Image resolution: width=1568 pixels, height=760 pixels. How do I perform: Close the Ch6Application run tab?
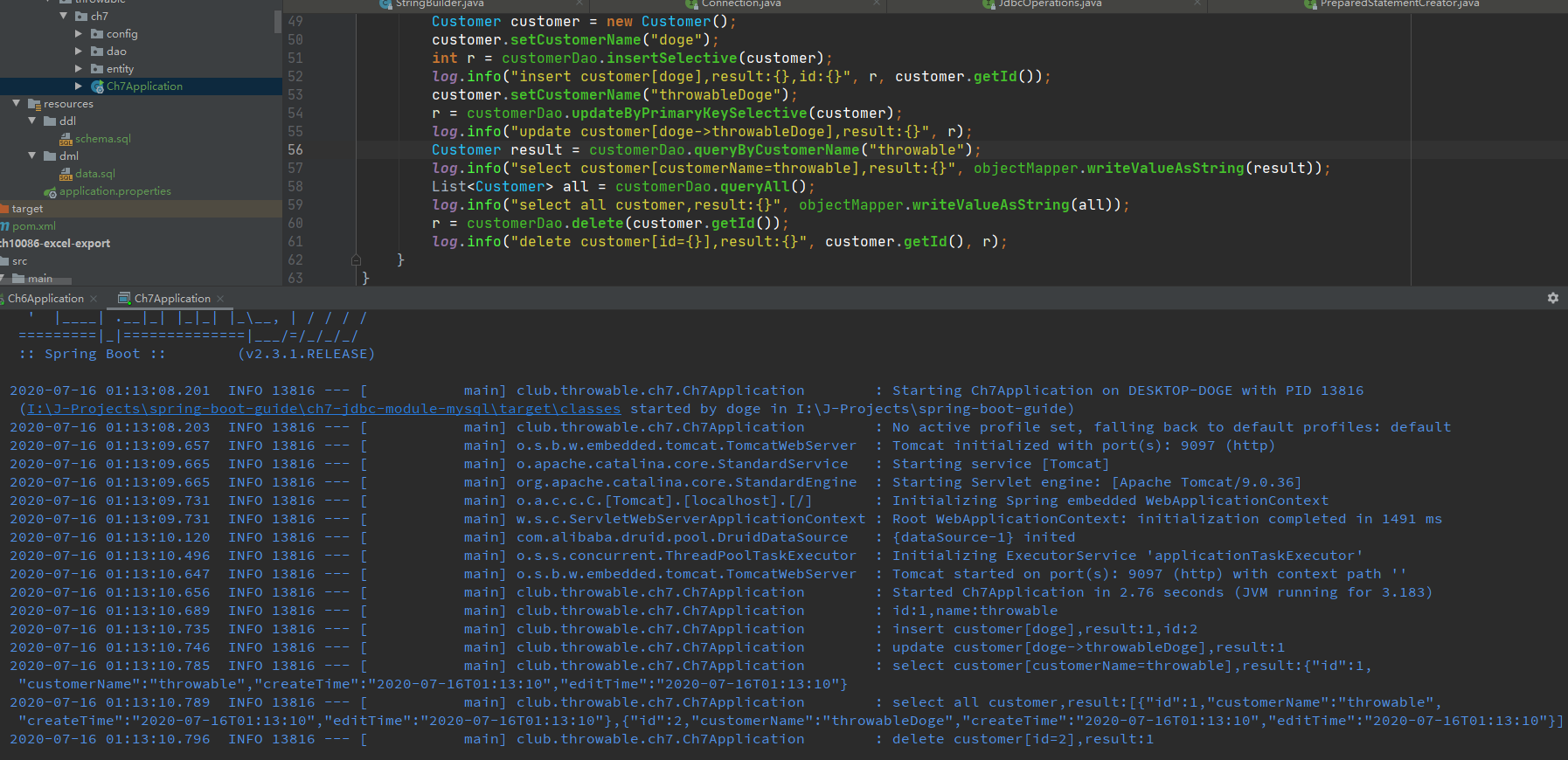(94, 299)
